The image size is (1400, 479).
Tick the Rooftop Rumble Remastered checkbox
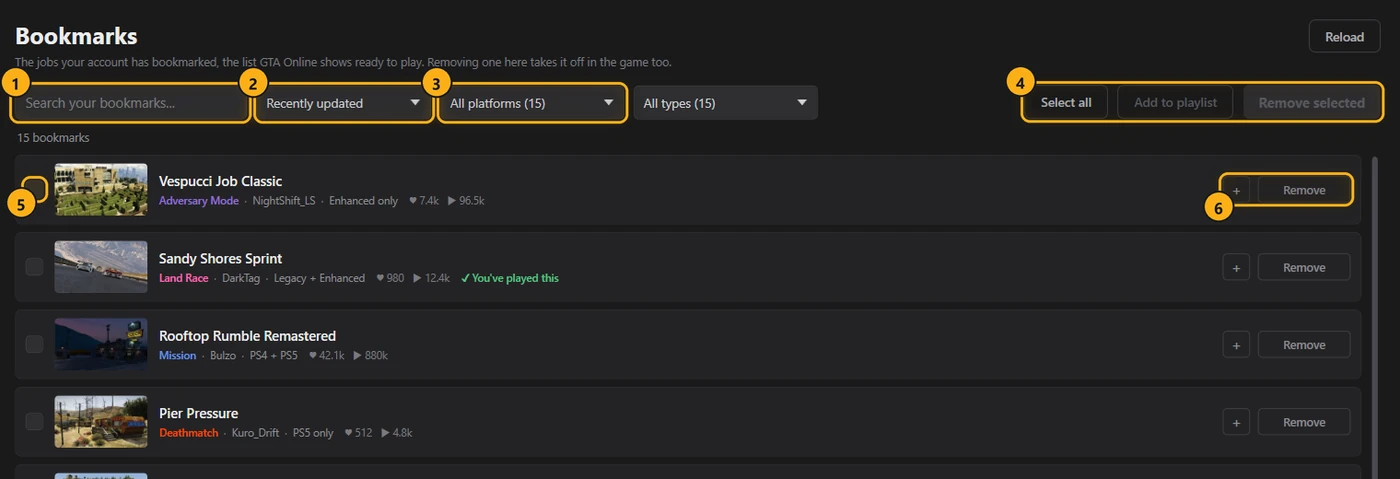pyautogui.click(x=34, y=344)
